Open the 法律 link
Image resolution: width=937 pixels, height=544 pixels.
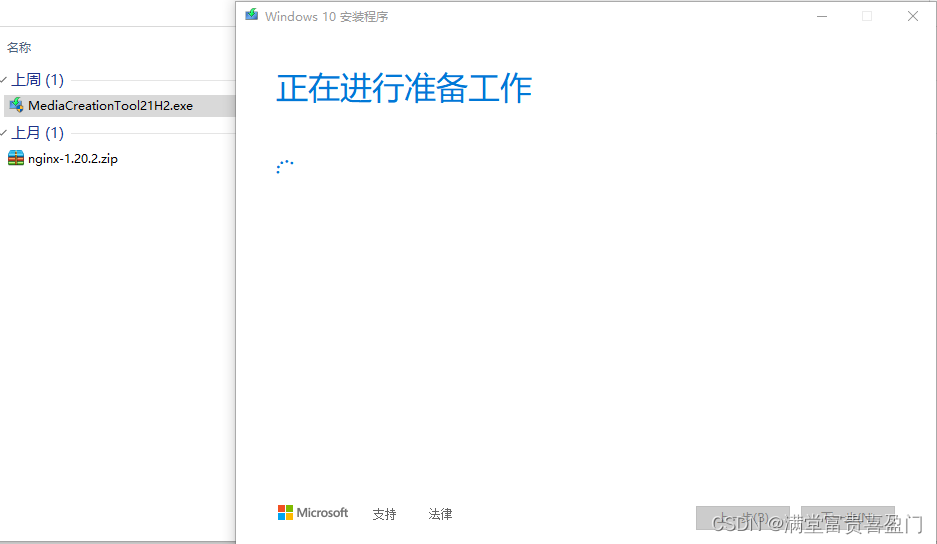click(440, 514)
